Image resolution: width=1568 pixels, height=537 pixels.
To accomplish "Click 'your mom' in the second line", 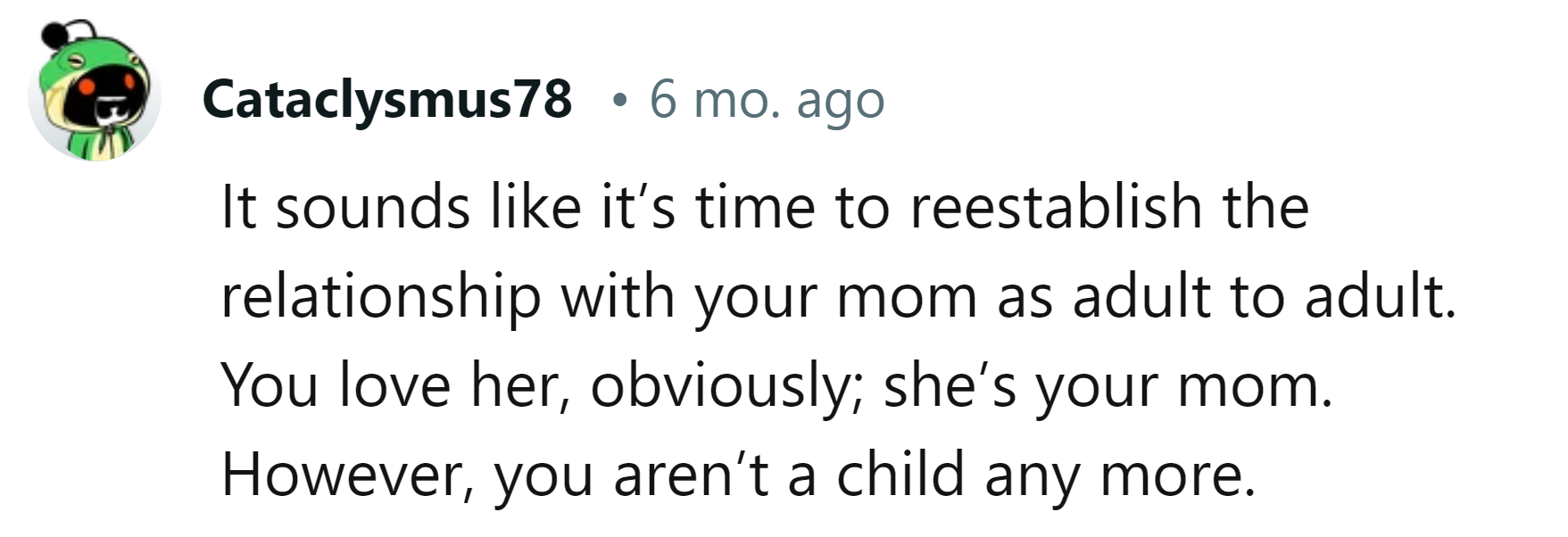I will point(836,296).
